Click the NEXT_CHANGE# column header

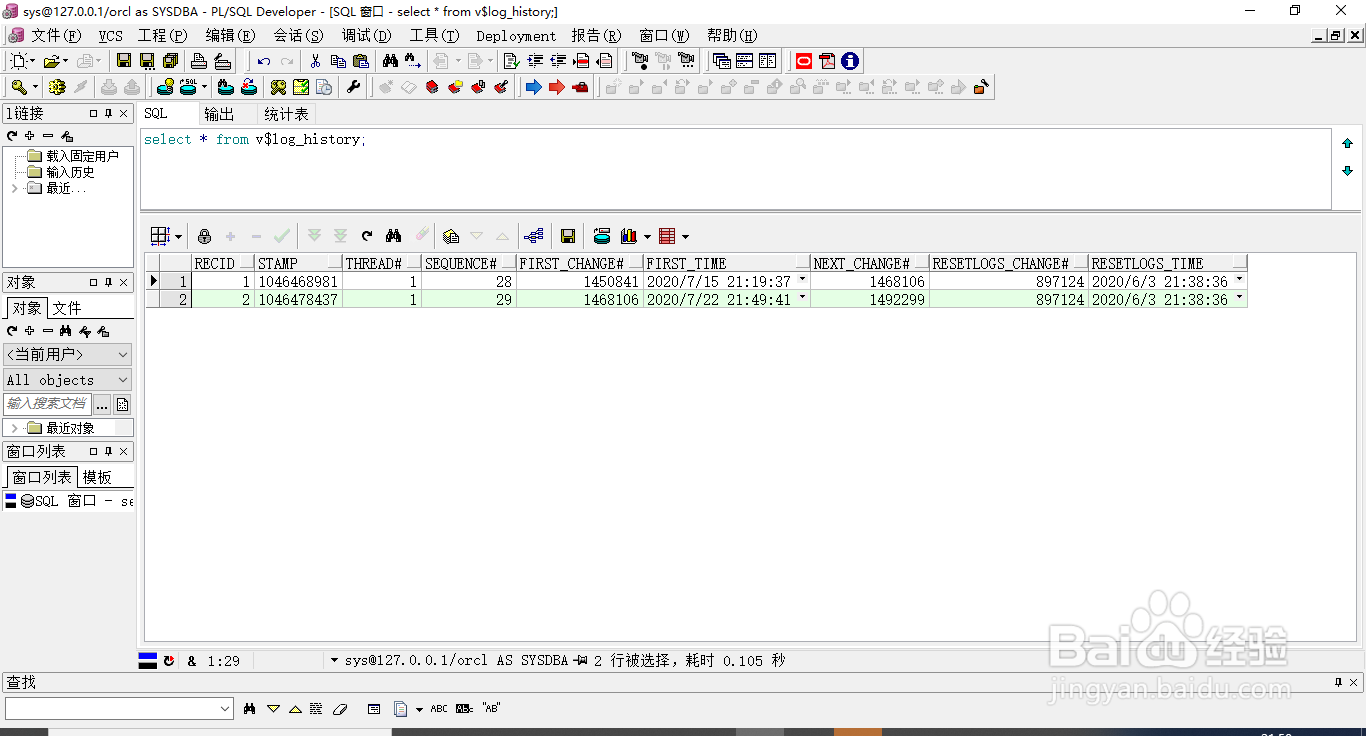[869, 264]
